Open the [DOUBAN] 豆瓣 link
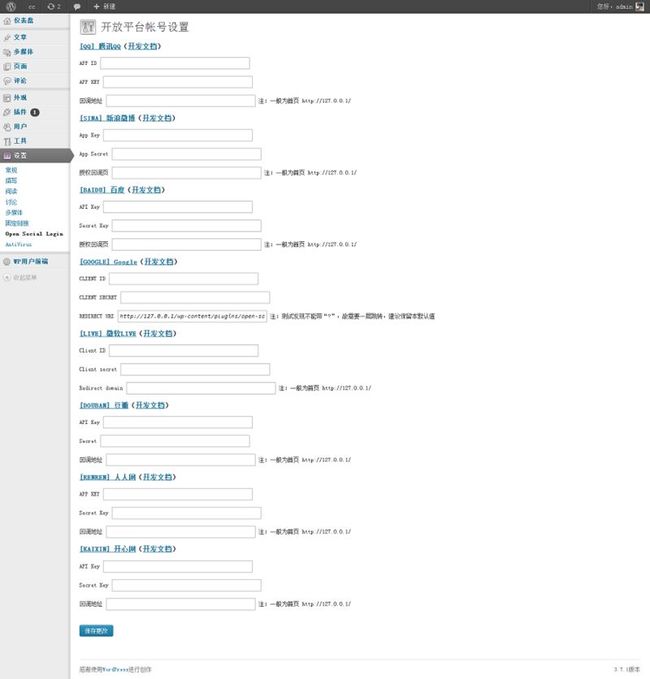This screenshot has height=679, width=650. [104, 406]
